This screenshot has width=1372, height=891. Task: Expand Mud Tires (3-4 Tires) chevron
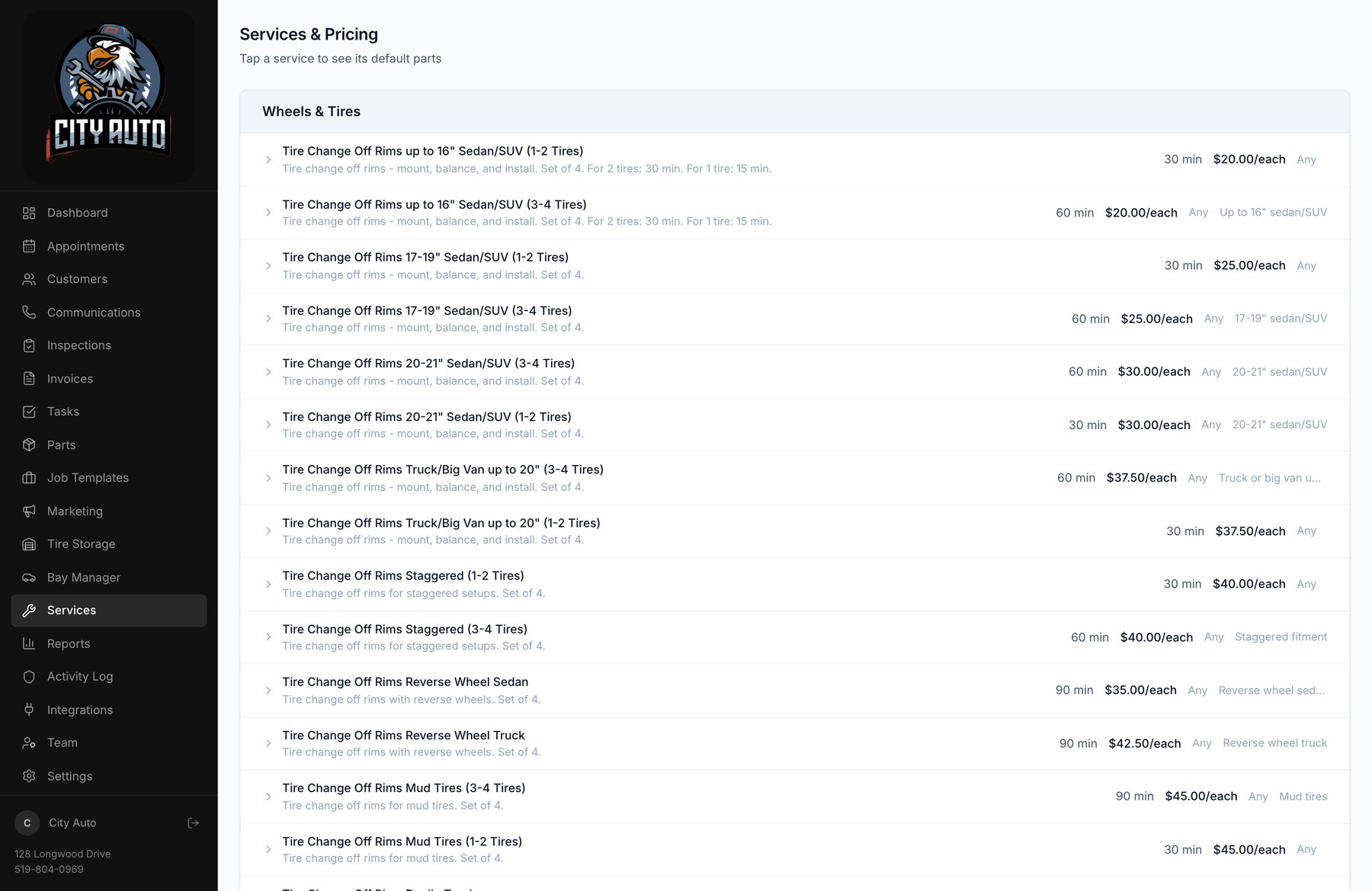click(268, 796)
